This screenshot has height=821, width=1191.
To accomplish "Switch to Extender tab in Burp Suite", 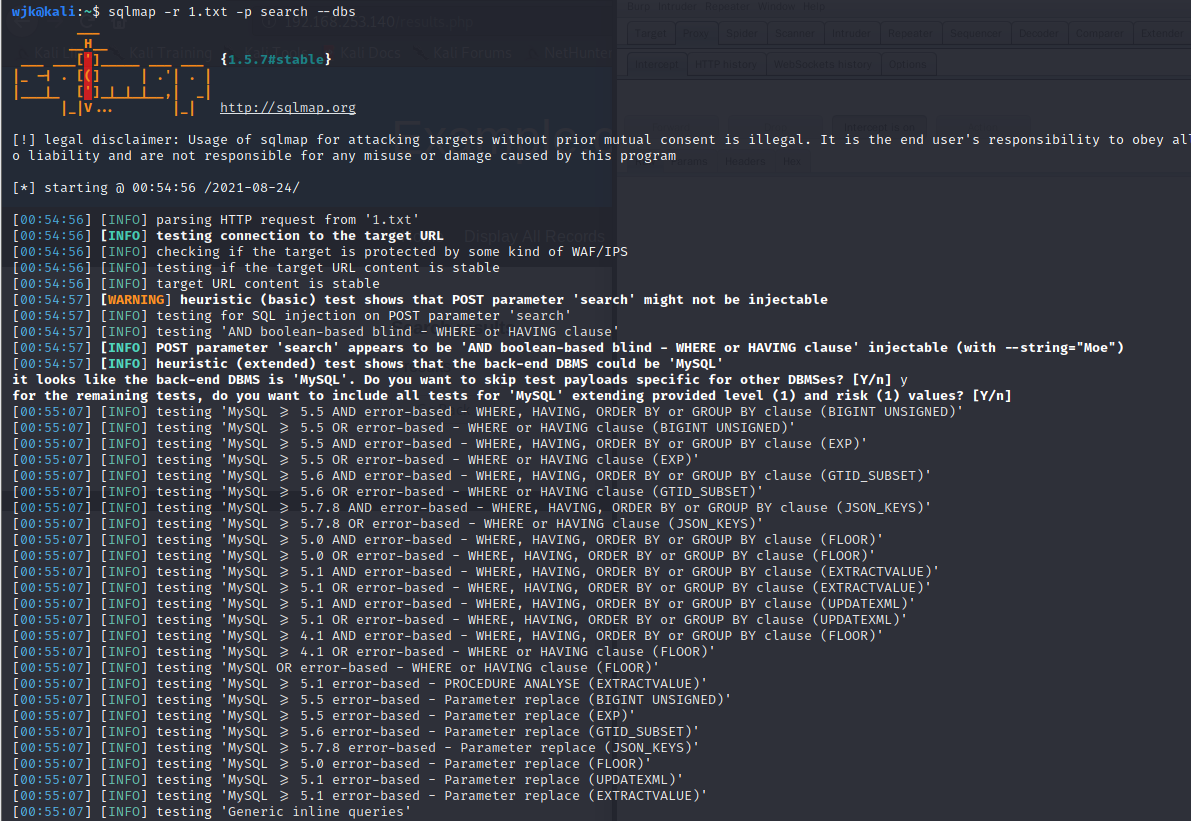I will click(1161, 33).
